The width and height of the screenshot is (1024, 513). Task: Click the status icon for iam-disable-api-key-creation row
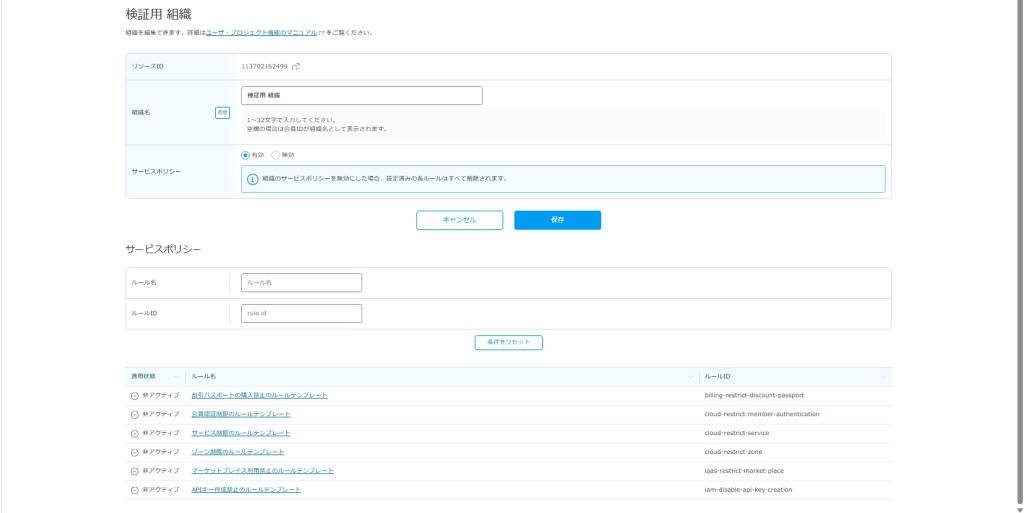[x=135, y=490]
